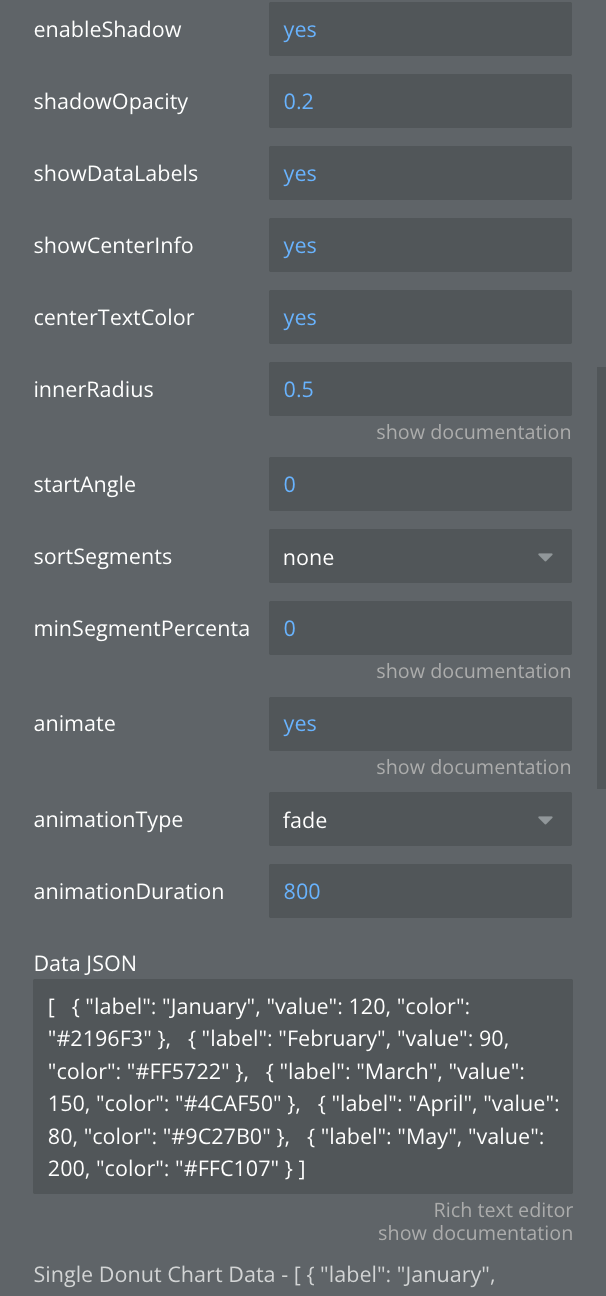
Task: Toggle the showDataLabels yes value
Action: tap(300, 174)
